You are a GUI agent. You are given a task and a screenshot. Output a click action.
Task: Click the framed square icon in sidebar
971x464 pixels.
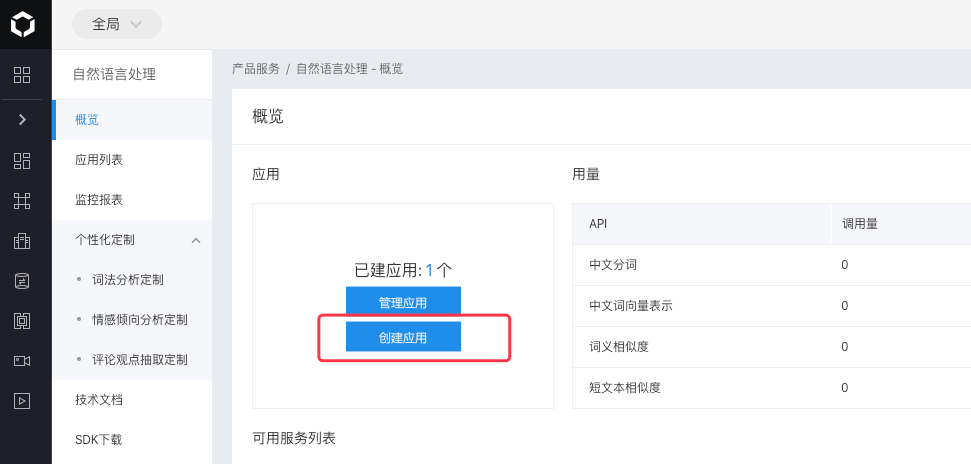(22, 320)
